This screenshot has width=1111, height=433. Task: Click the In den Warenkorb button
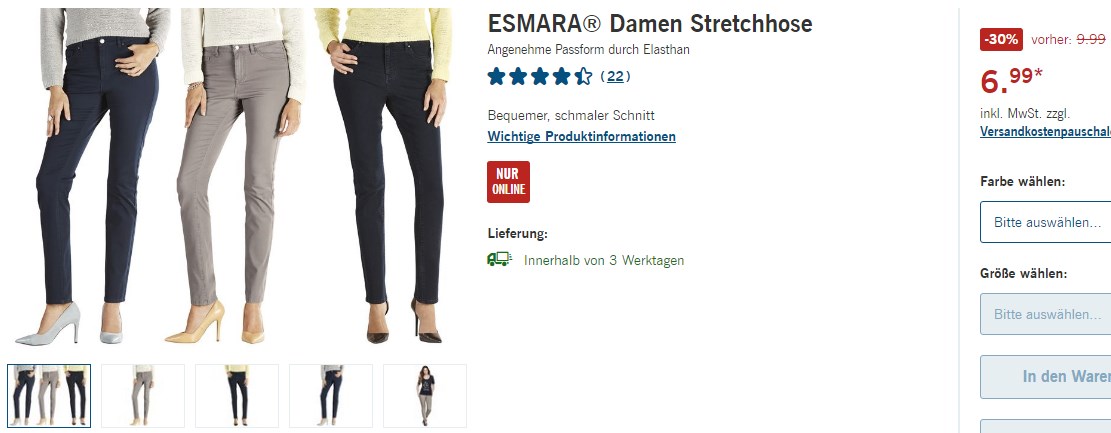pos(1045,376)
